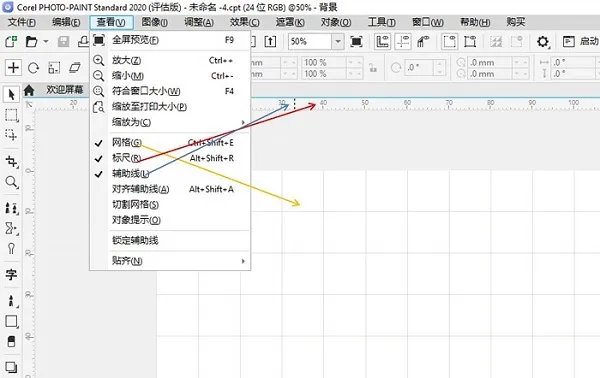Expand the 缩放为(C) submenu
Image resolution: width=600 pixels, height=378 pixels.
[x=170, y=122]
